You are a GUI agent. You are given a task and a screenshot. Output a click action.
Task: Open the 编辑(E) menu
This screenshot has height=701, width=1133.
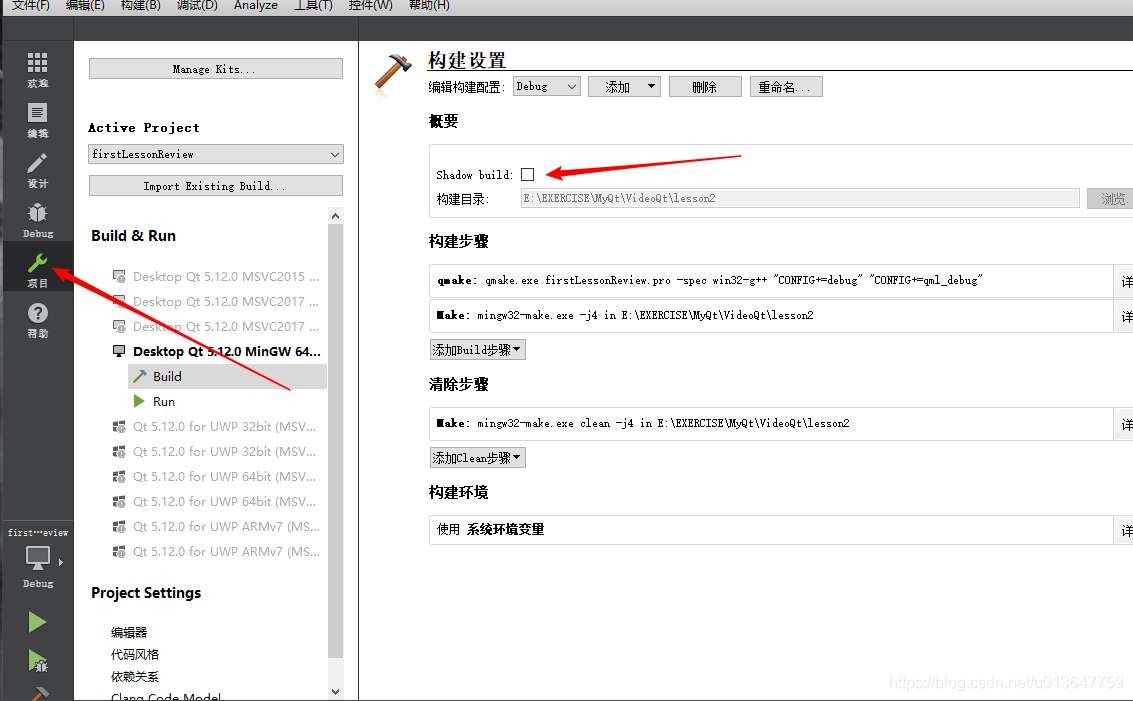(85, 6)
